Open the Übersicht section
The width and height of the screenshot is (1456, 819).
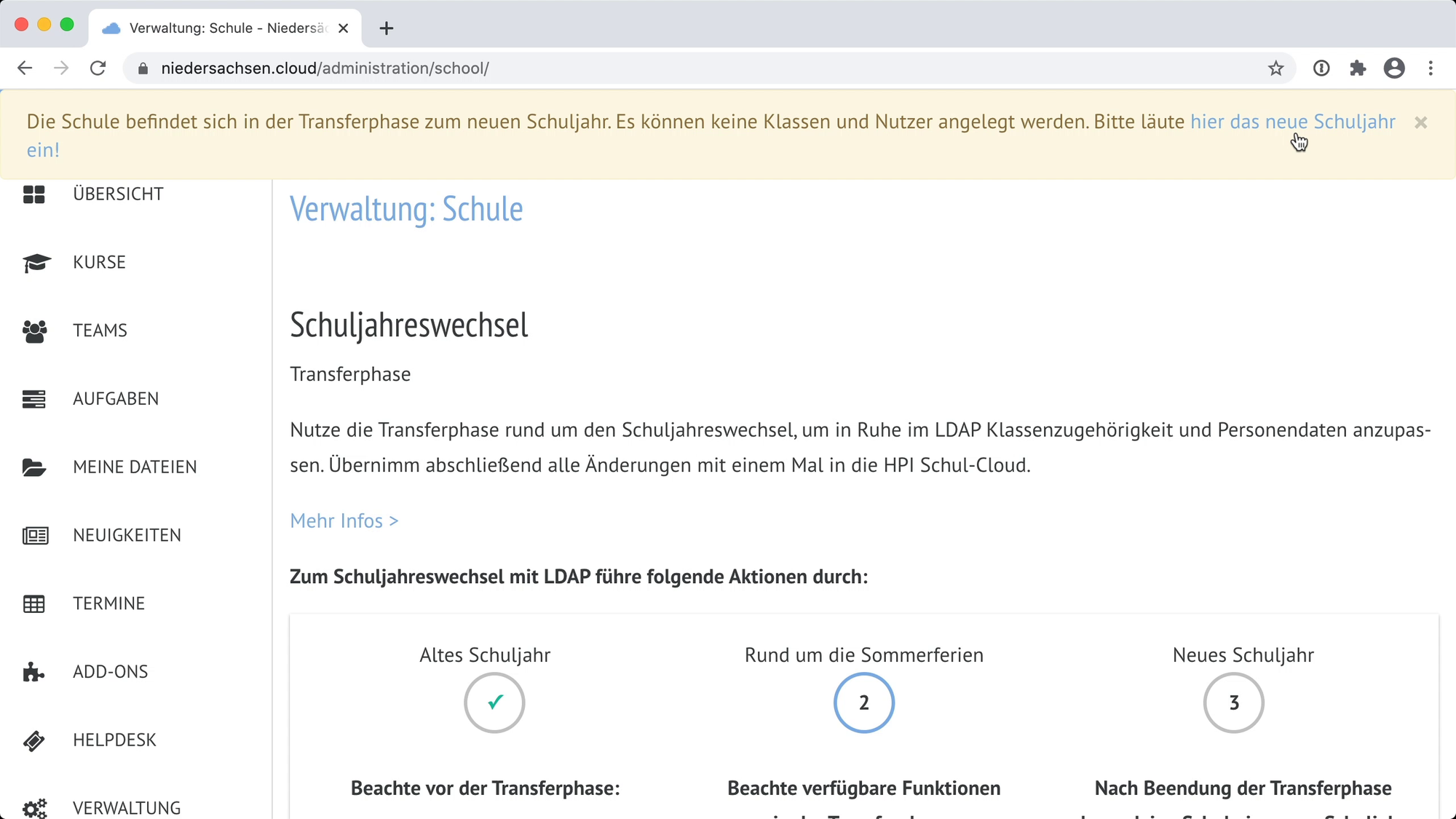(117, 194)
